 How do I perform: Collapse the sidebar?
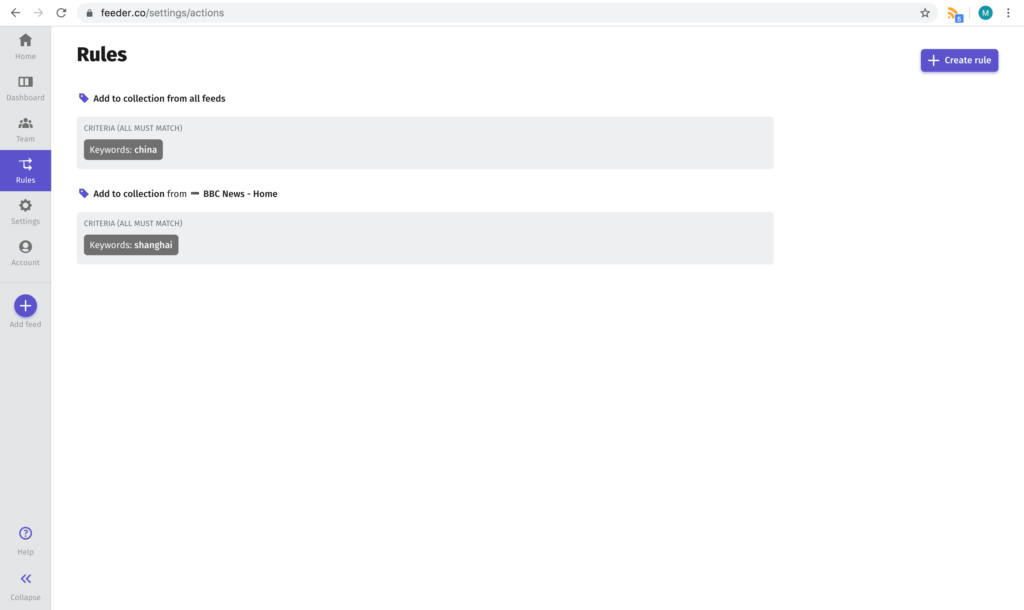click(25, 586)
